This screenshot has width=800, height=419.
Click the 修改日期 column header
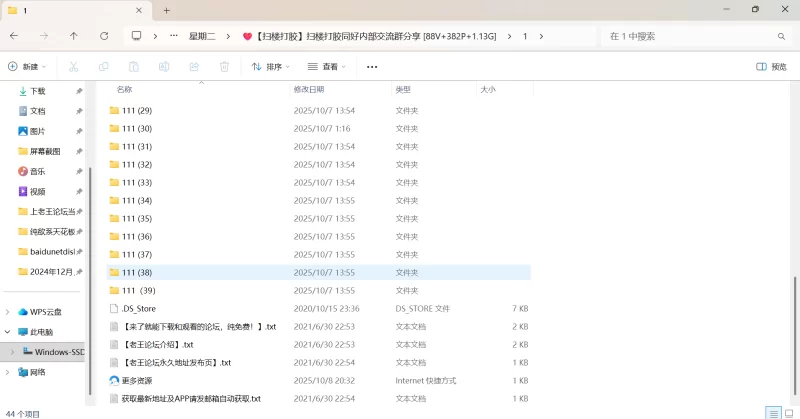309,89
